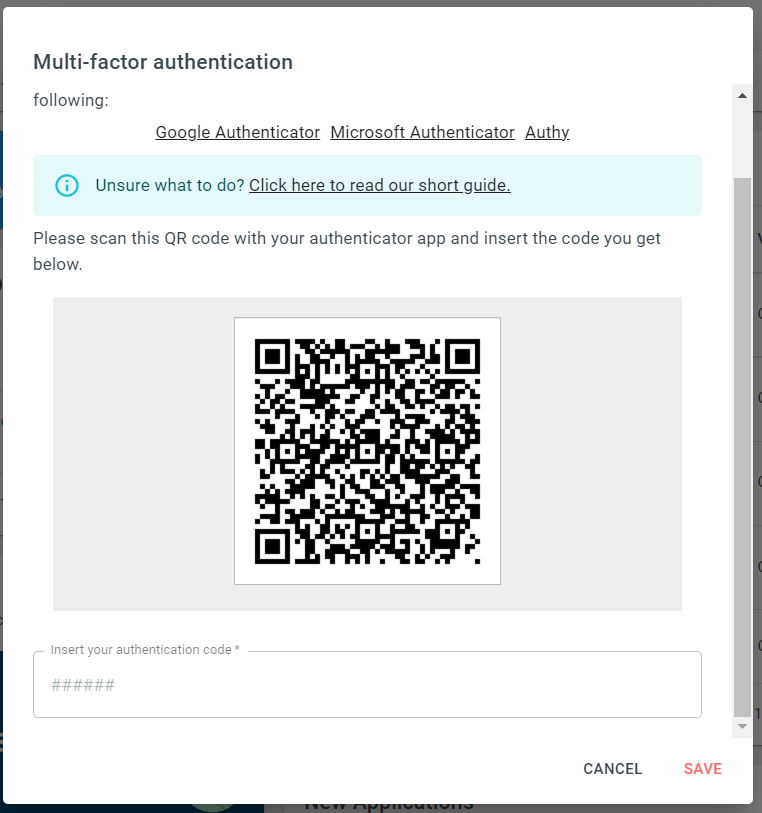Open the Google Authenticator link
The image size is (762, 813).
coord(237,132)
